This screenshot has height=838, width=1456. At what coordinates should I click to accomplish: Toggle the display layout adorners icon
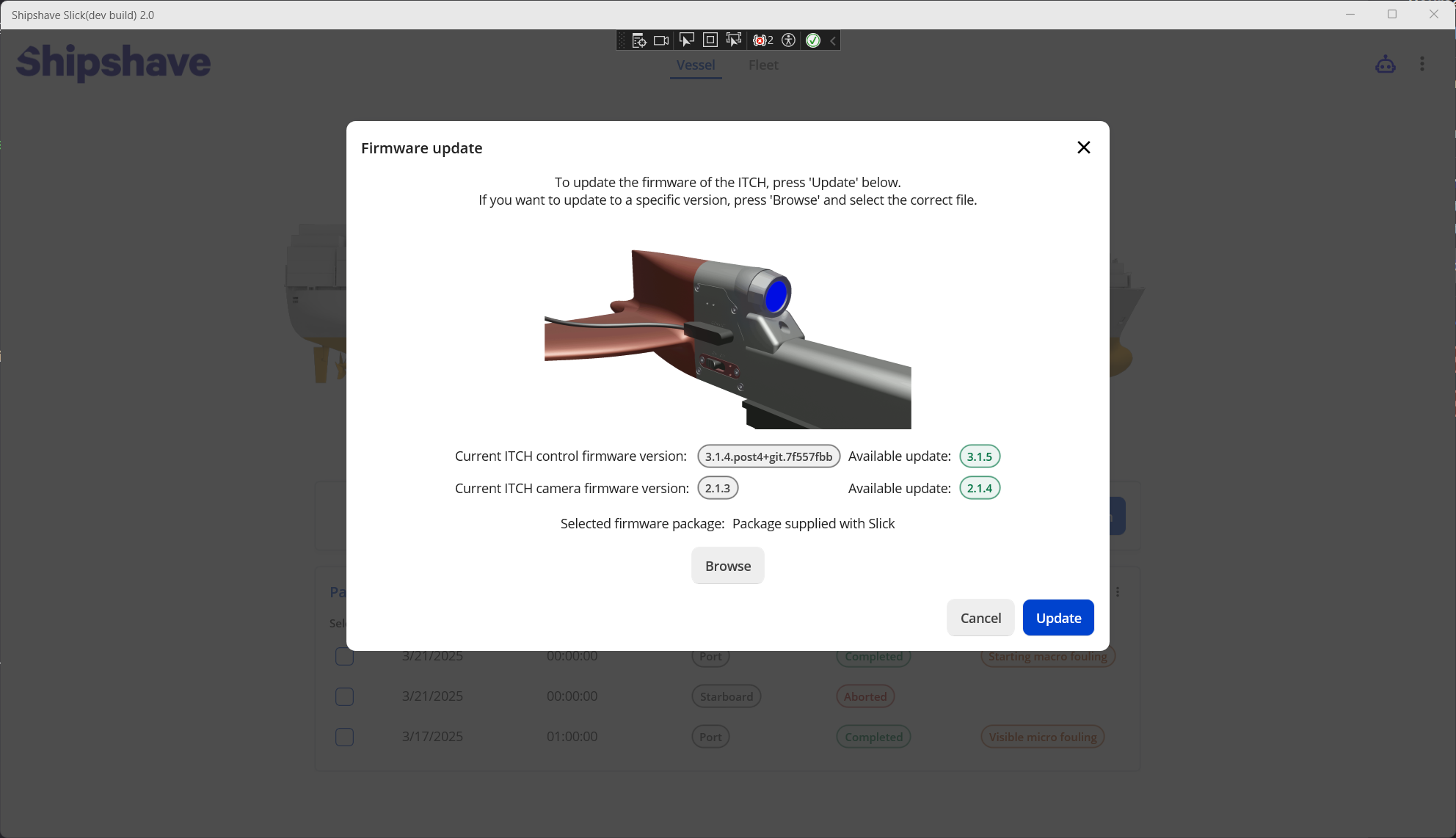(x=710, y=40)
